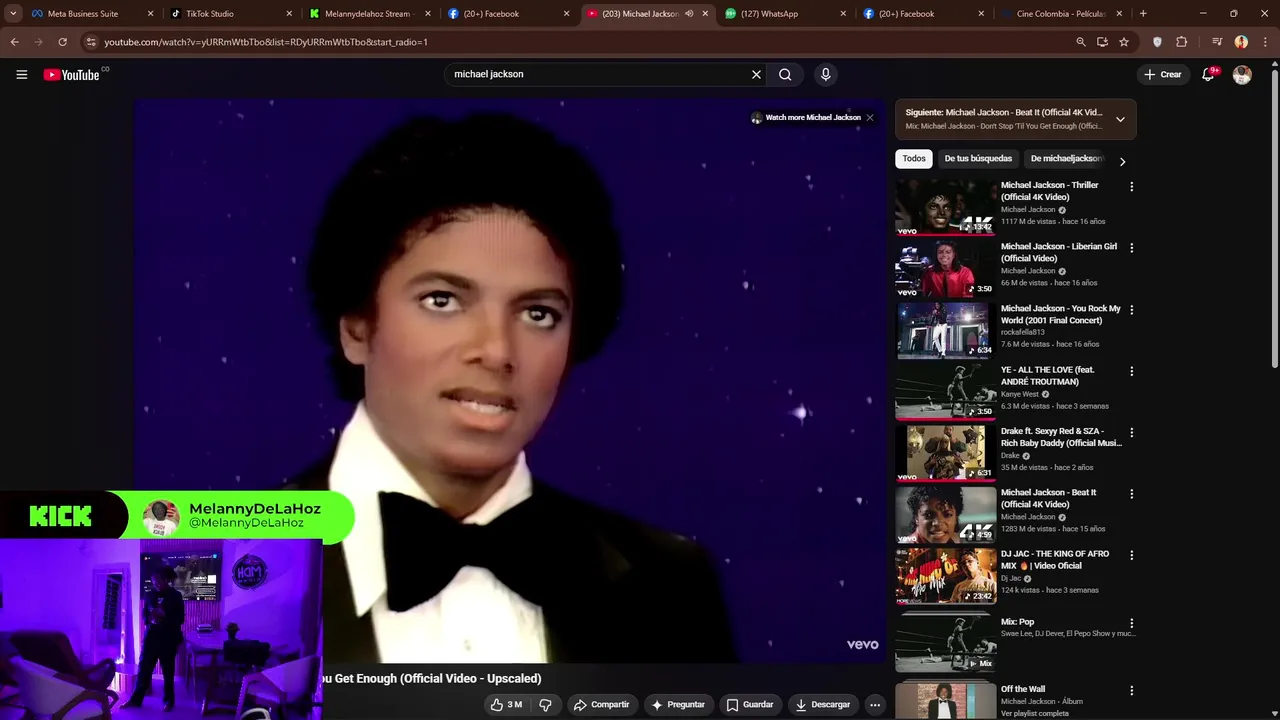Switch to Cine Colombia tab

pos(1060,14)
